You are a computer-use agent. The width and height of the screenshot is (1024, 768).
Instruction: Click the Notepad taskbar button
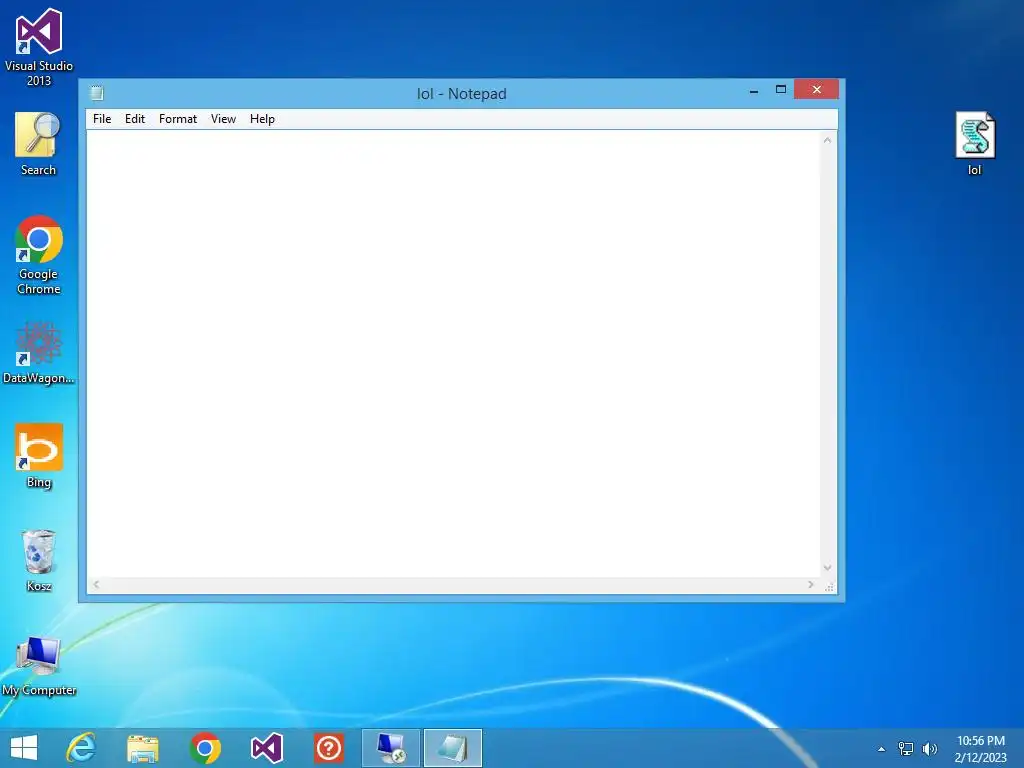coord(453,748)
